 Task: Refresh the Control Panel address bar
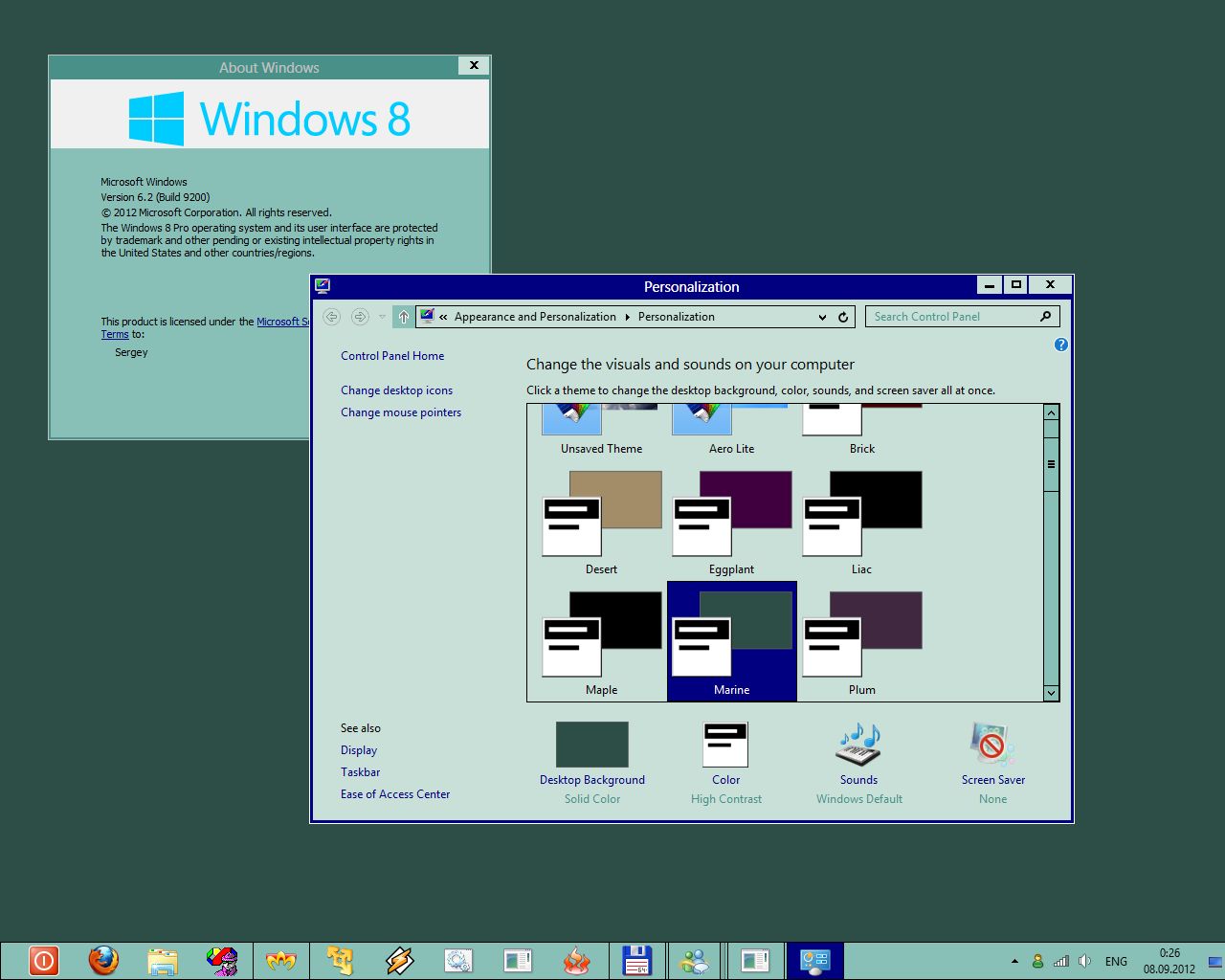click(843, 317)
